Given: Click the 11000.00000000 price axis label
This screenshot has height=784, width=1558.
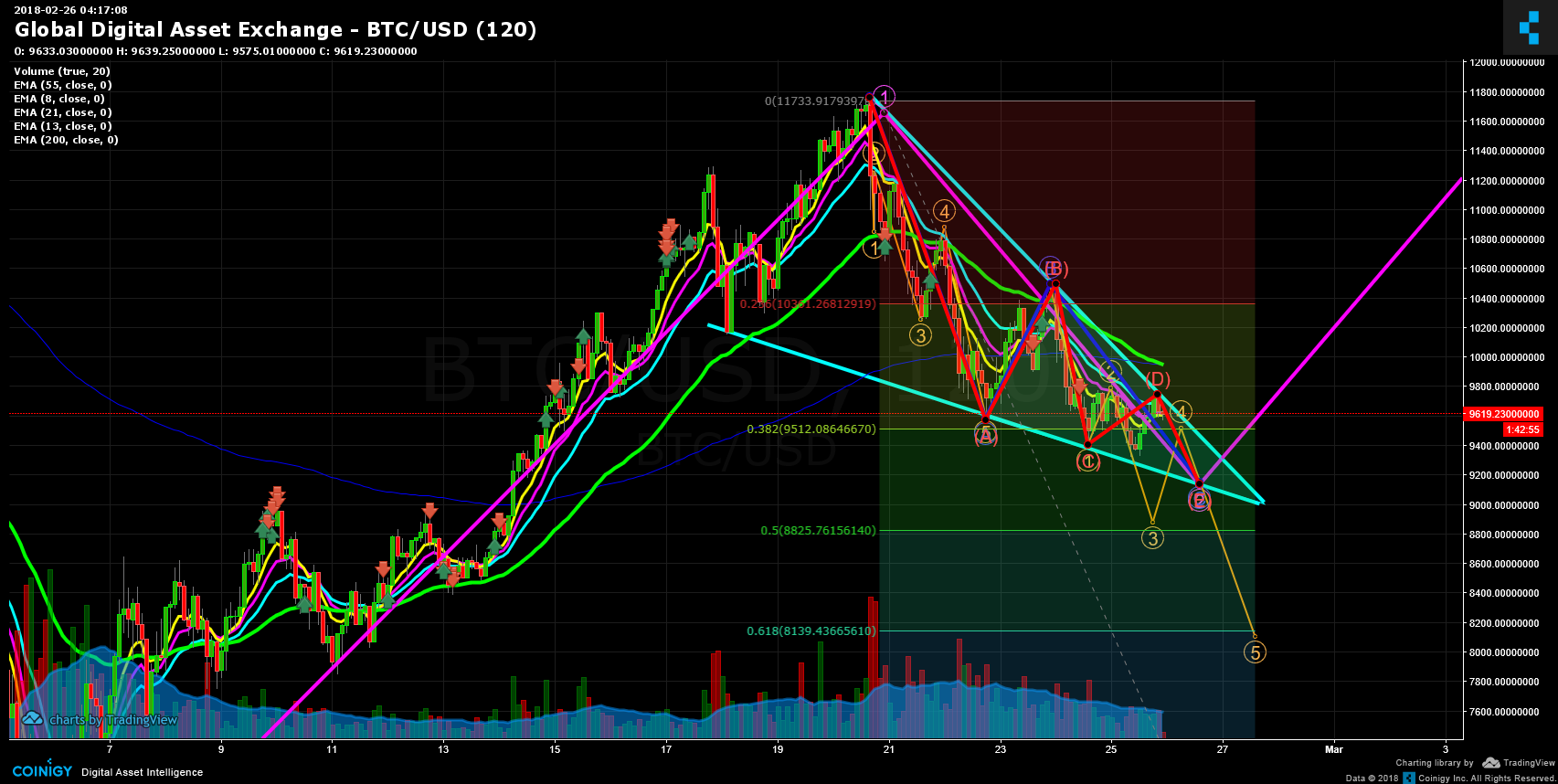Looking at the screenshot, I should (1507, 210).
